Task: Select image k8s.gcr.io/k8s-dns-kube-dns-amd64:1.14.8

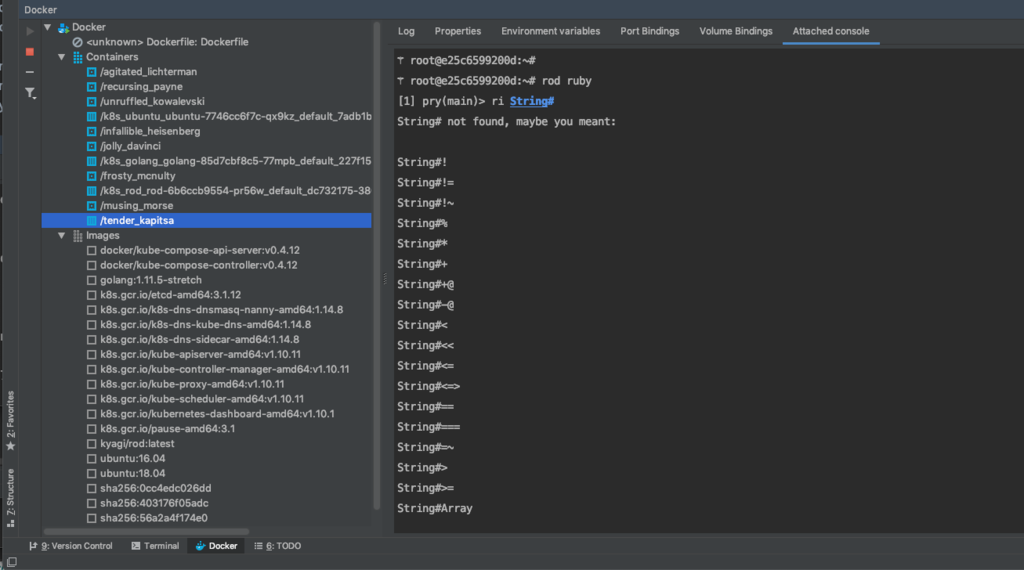Action: tap(206, 325)
